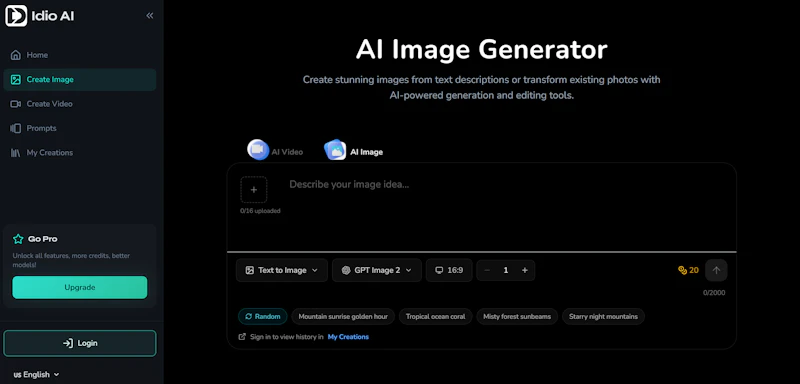Select Create Image in the sidebar
This screenshot has height=384, width=800.
pos(80,80)
